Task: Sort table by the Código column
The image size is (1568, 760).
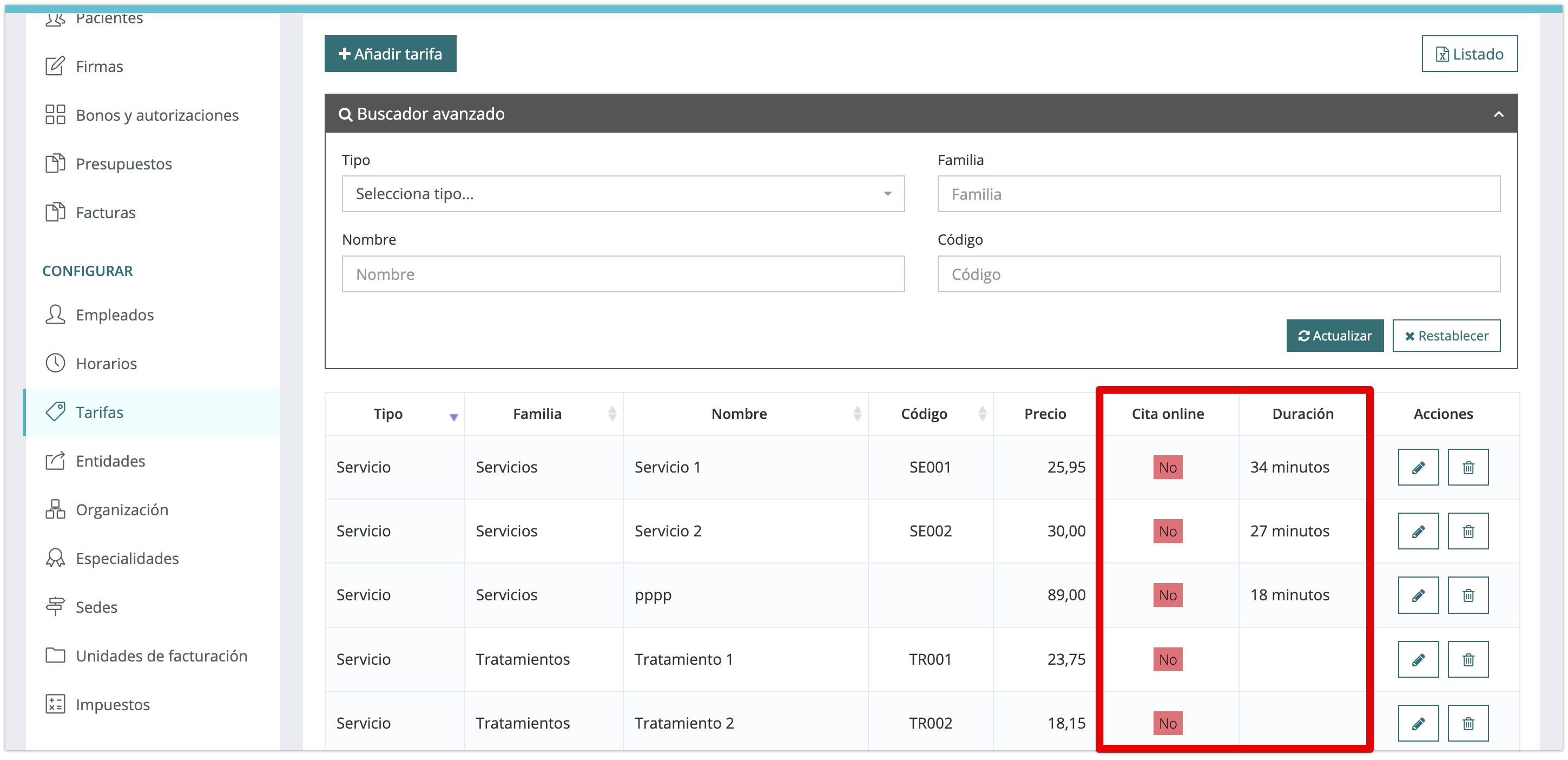Action: coord(982,414)
